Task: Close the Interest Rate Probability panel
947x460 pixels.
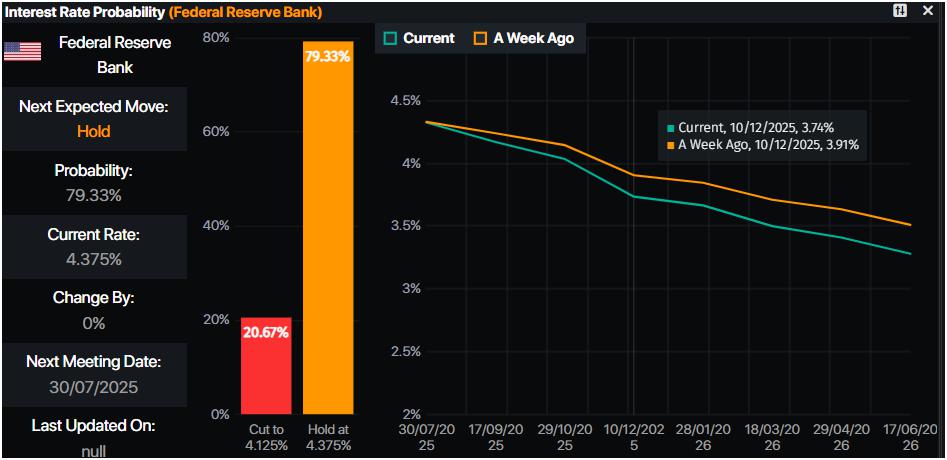Action: (x=928, y=10)
